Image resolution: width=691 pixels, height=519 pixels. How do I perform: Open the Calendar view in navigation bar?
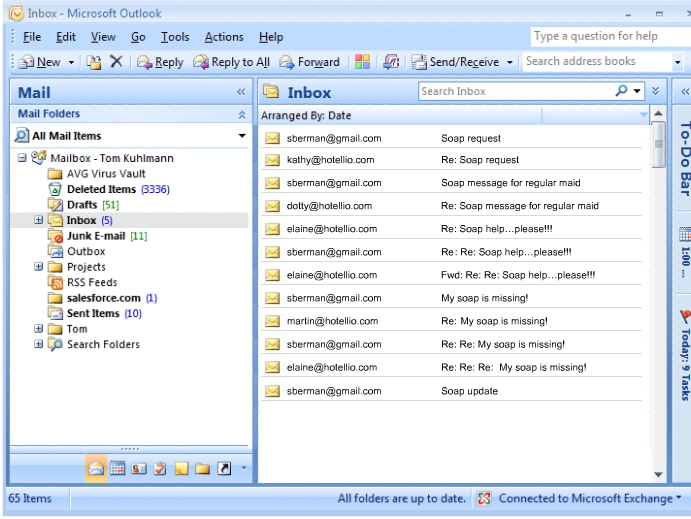click(x=119, y=468)
